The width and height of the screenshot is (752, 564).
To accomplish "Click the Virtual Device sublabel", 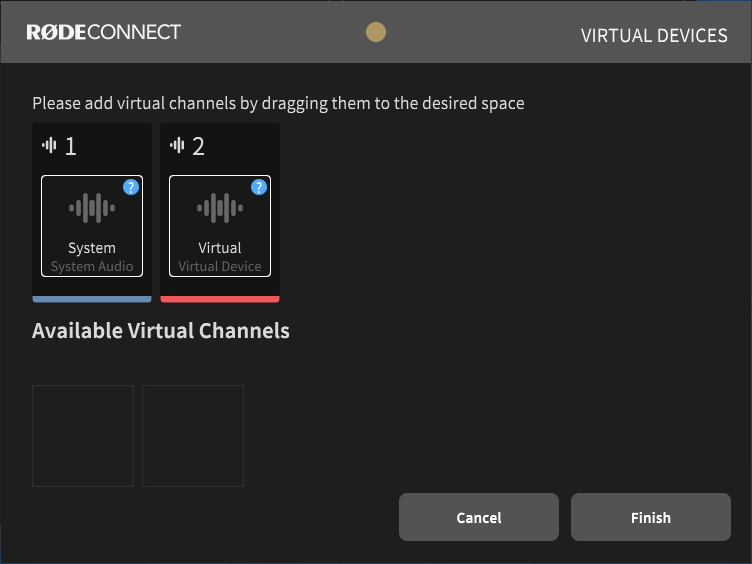I will click(x=220, y=267).
